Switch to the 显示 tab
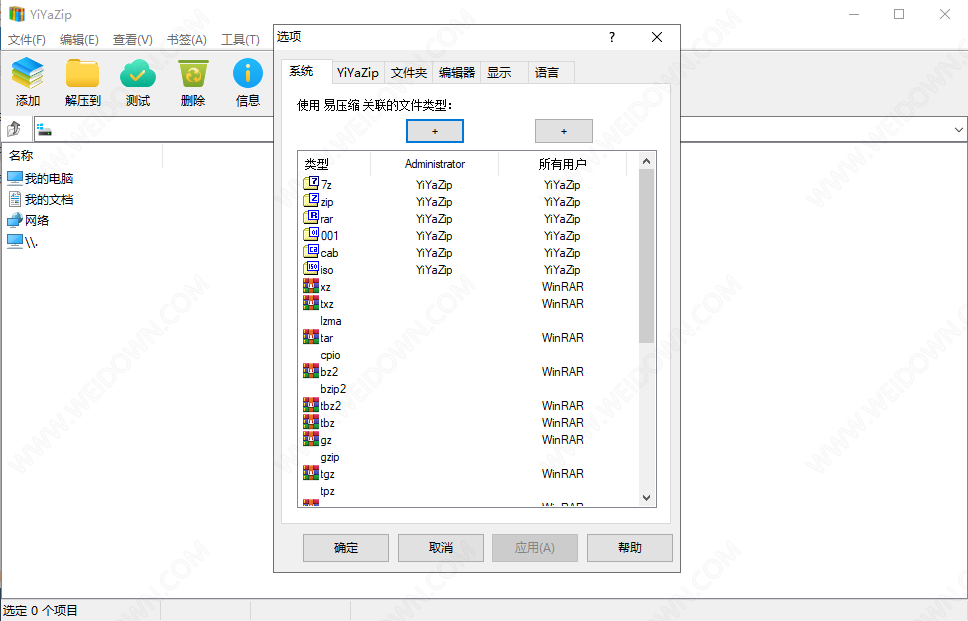 504,73
